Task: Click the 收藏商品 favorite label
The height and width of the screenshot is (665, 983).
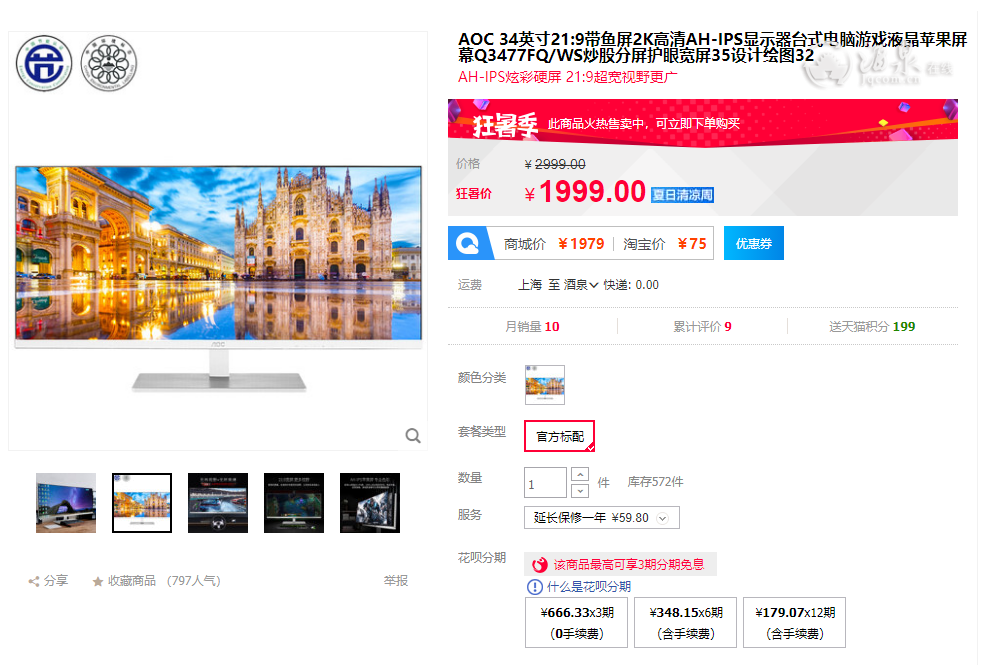Action: (132, 581)
